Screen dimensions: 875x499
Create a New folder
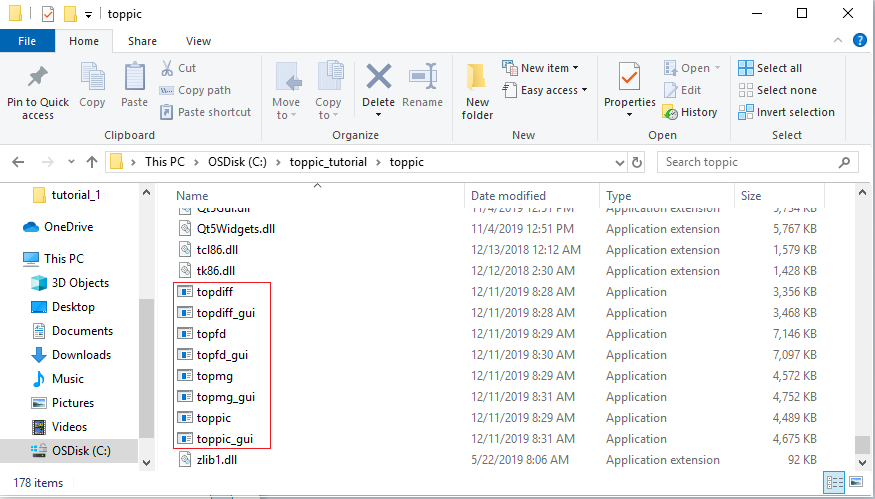(477, 90)
